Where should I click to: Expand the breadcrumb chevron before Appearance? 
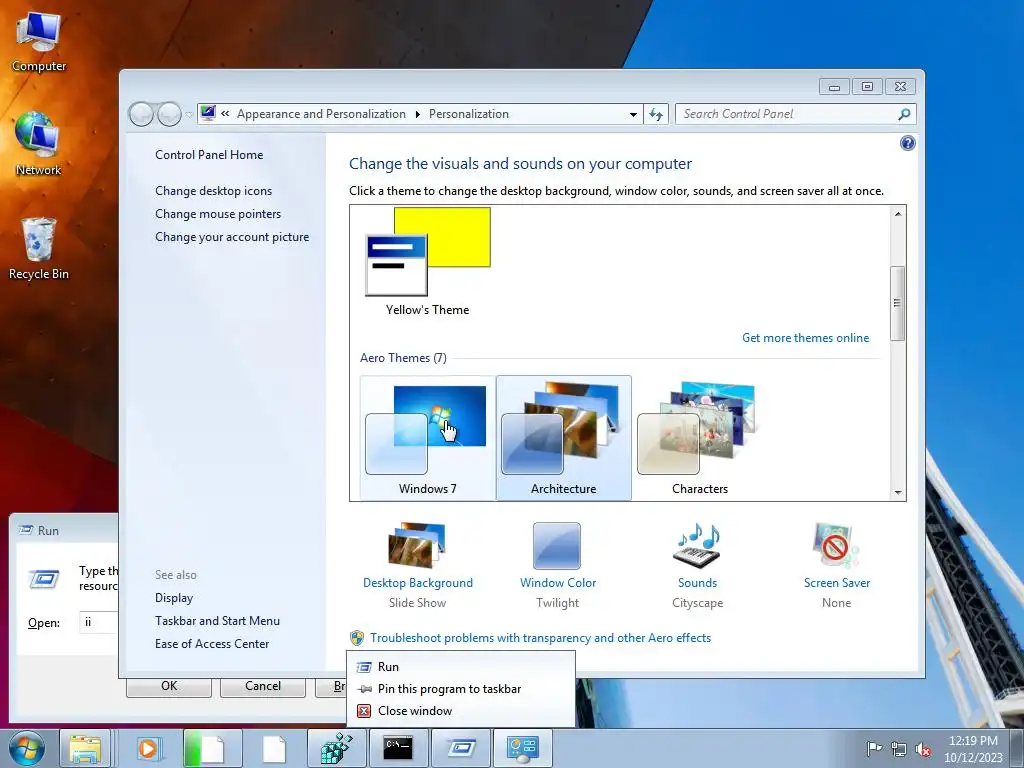click(x=225, y=114)
